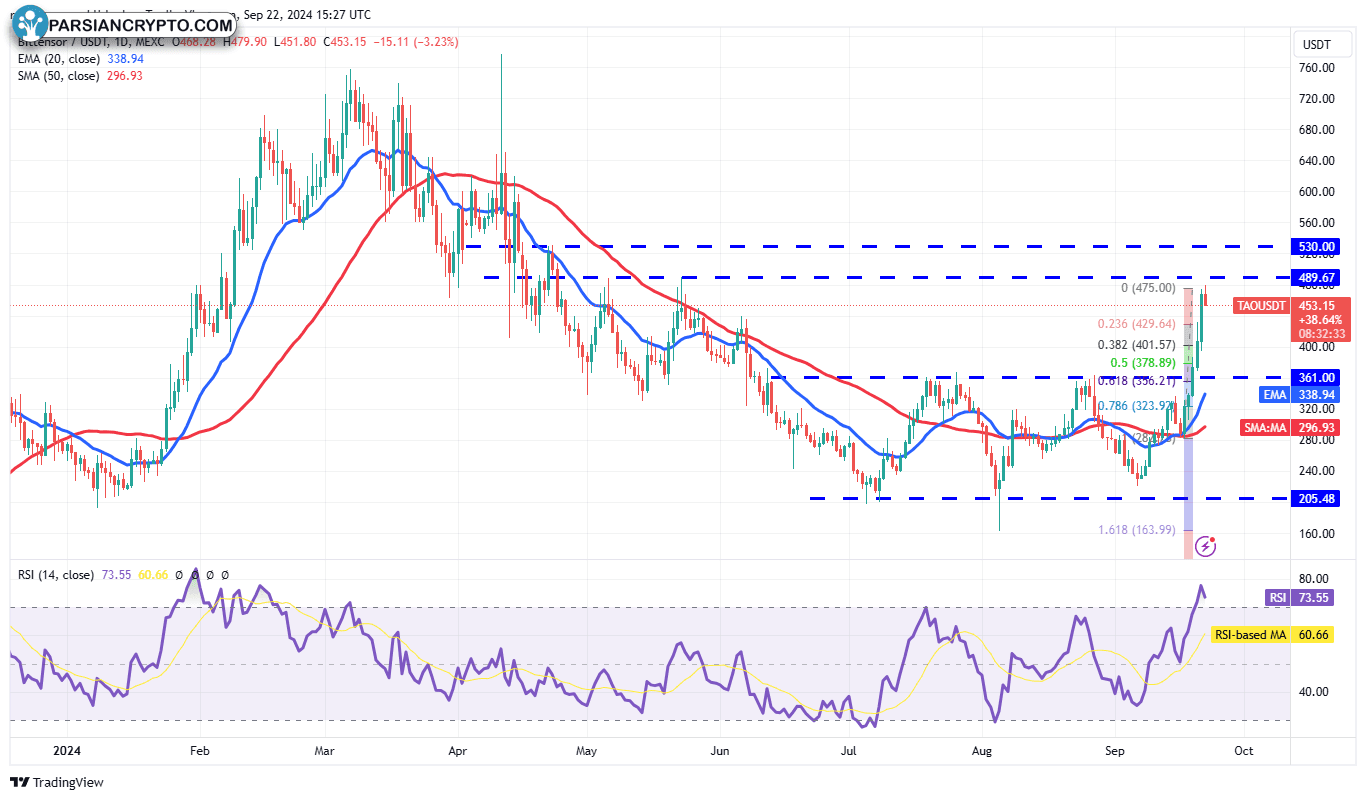
Task: Click the SMA legend value 296.93 at top left
Action: (x=124, y=76)
